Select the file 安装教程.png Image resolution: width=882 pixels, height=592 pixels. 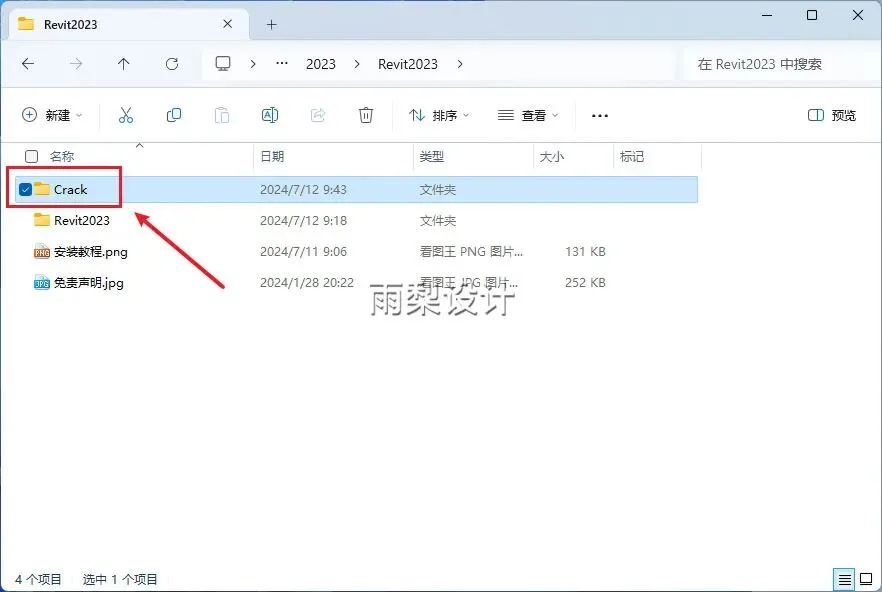tap(91, 252)
